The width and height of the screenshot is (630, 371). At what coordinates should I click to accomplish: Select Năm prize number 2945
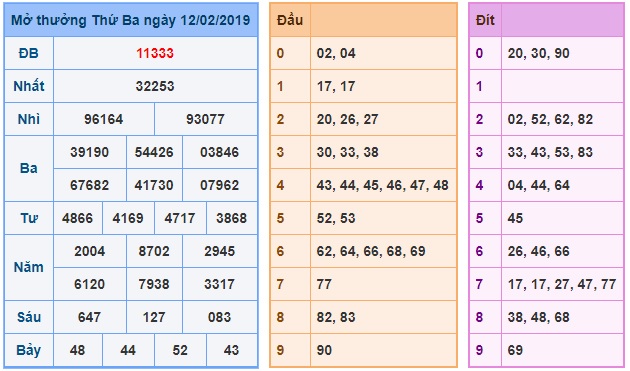click(219, 251)
